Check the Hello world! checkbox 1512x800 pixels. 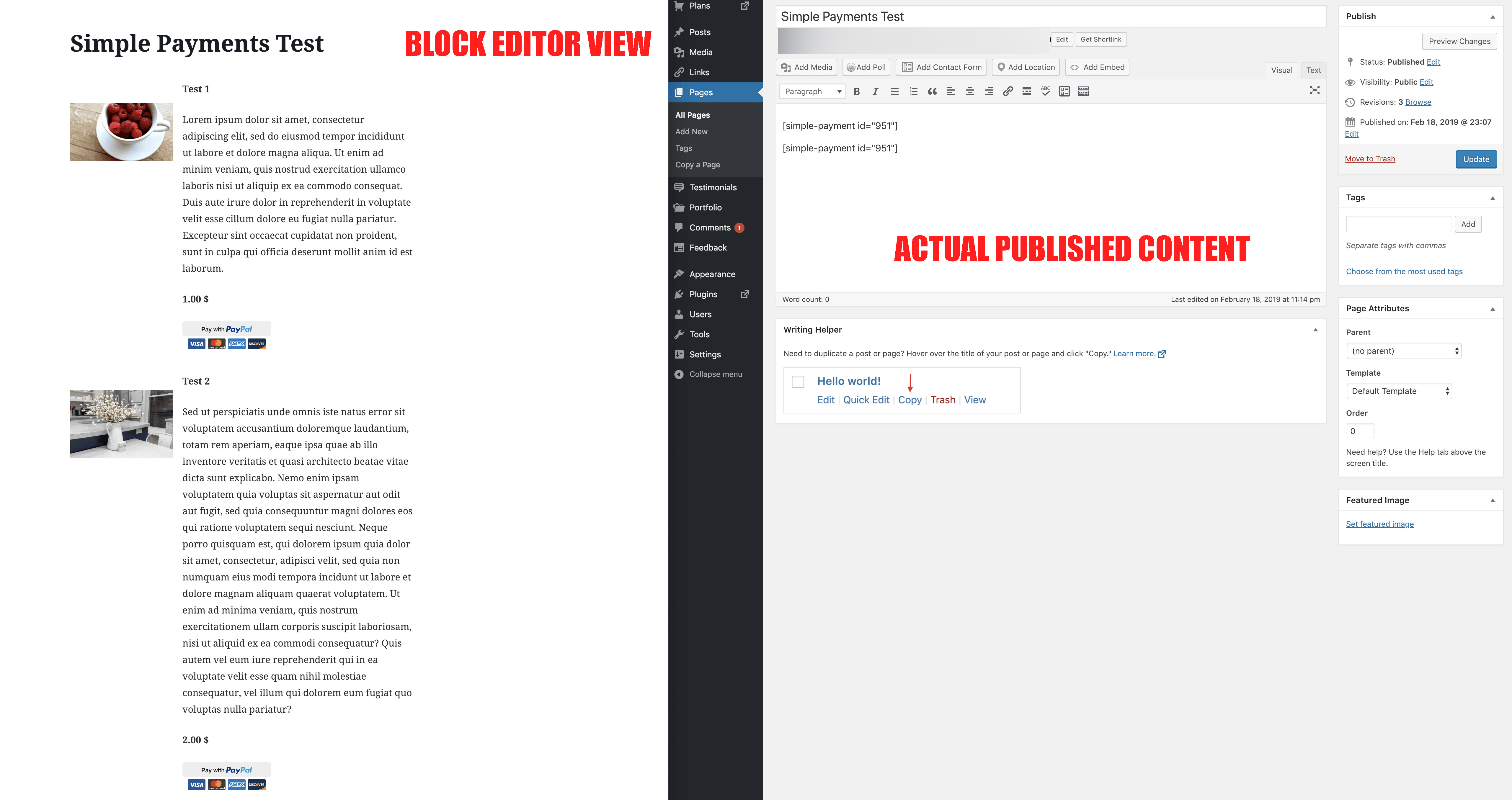(x=798, y=382)
